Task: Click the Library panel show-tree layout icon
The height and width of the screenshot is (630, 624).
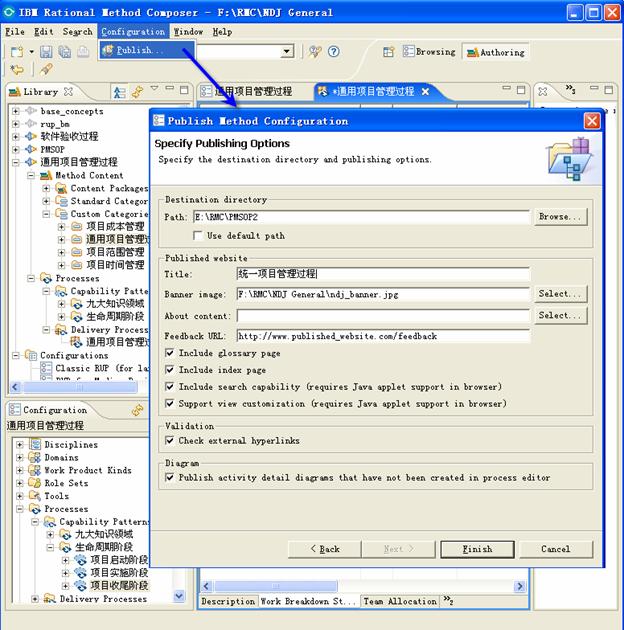Action: point(119,92)
